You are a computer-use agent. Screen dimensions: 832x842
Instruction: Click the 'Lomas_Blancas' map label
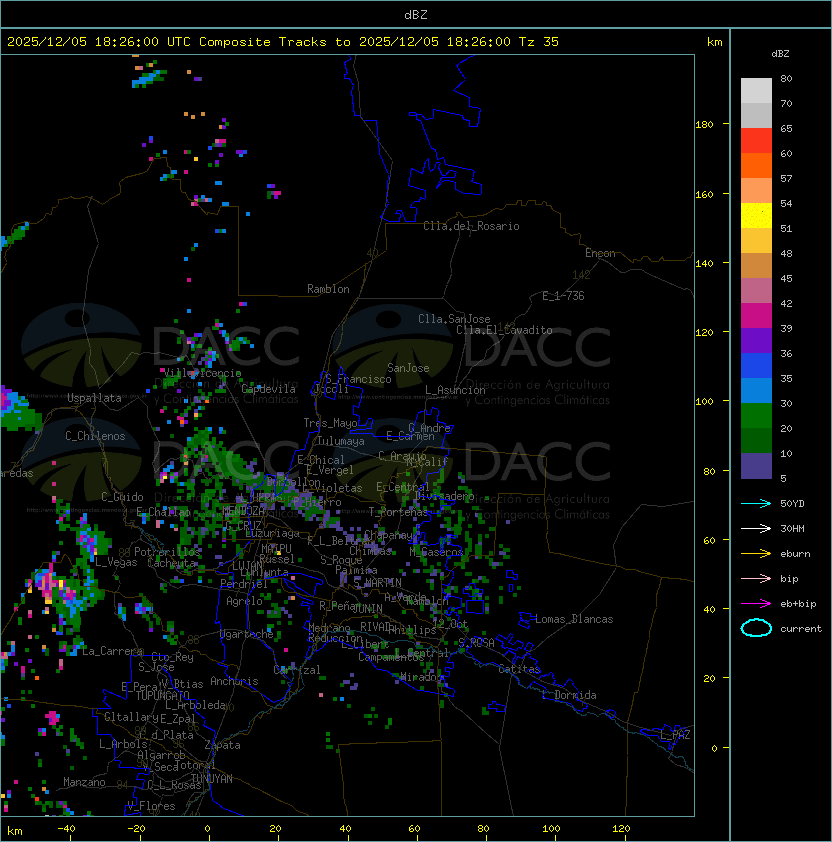574,619
